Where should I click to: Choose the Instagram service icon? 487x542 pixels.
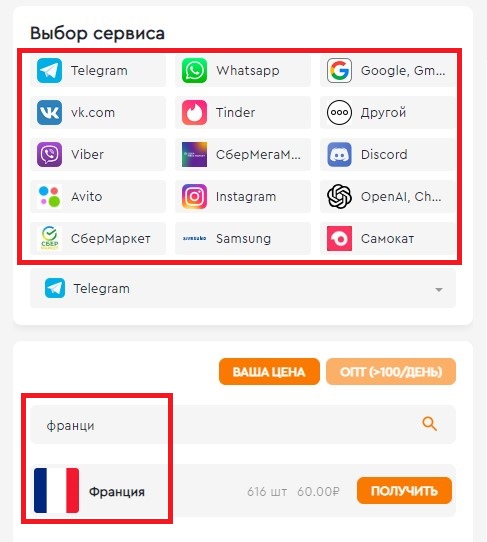coord(194,196)
